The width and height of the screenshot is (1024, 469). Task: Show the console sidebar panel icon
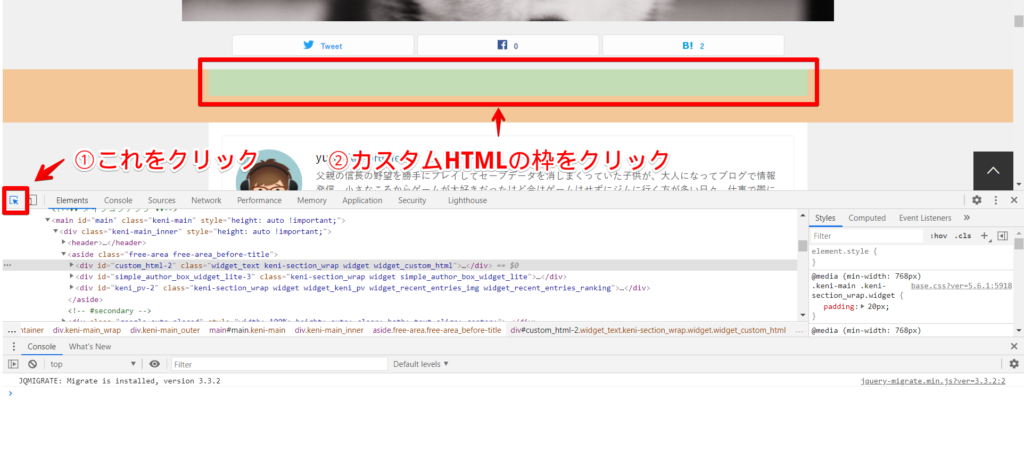tap(13, 364)
